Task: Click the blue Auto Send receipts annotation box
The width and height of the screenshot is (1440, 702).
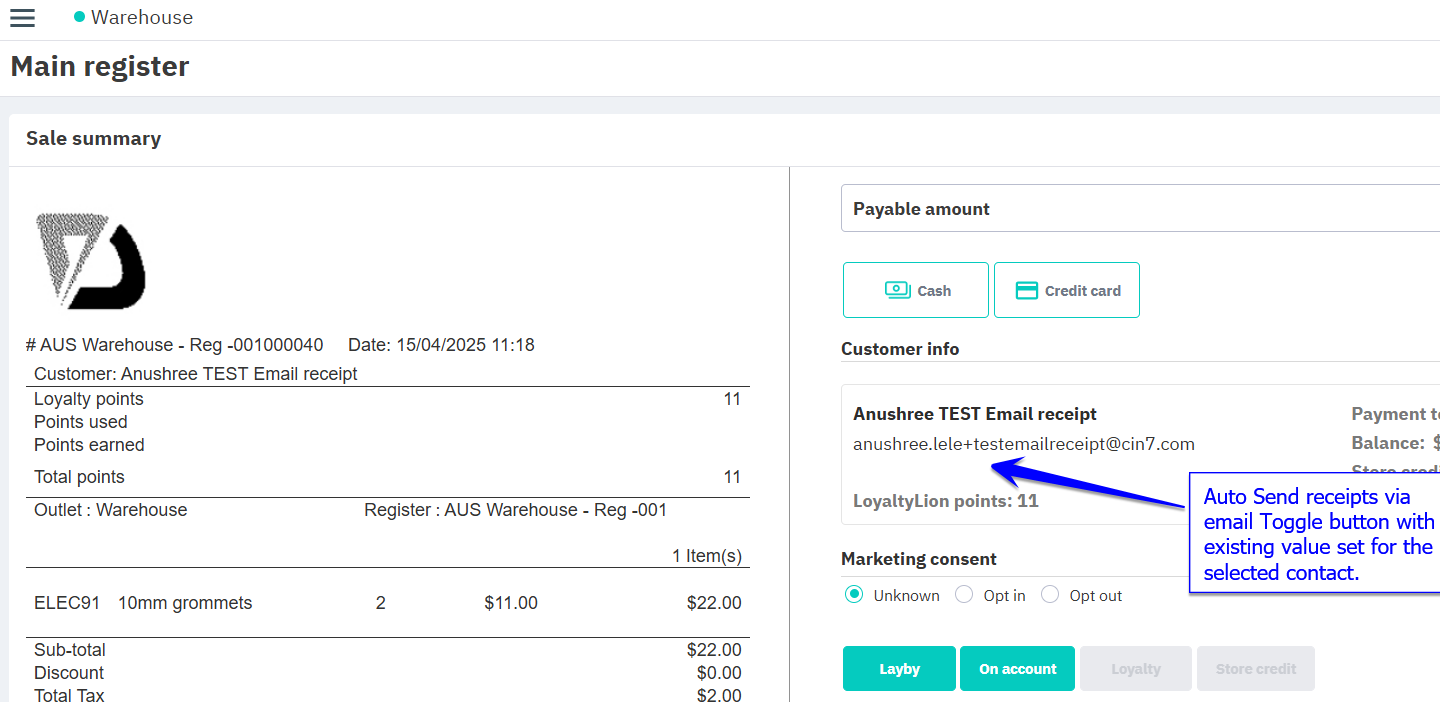Action: click(1315, 534)
